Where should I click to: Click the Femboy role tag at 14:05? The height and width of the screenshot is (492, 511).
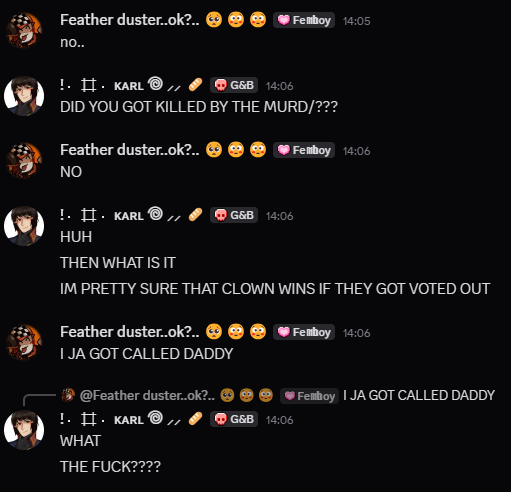click(304, 20)
